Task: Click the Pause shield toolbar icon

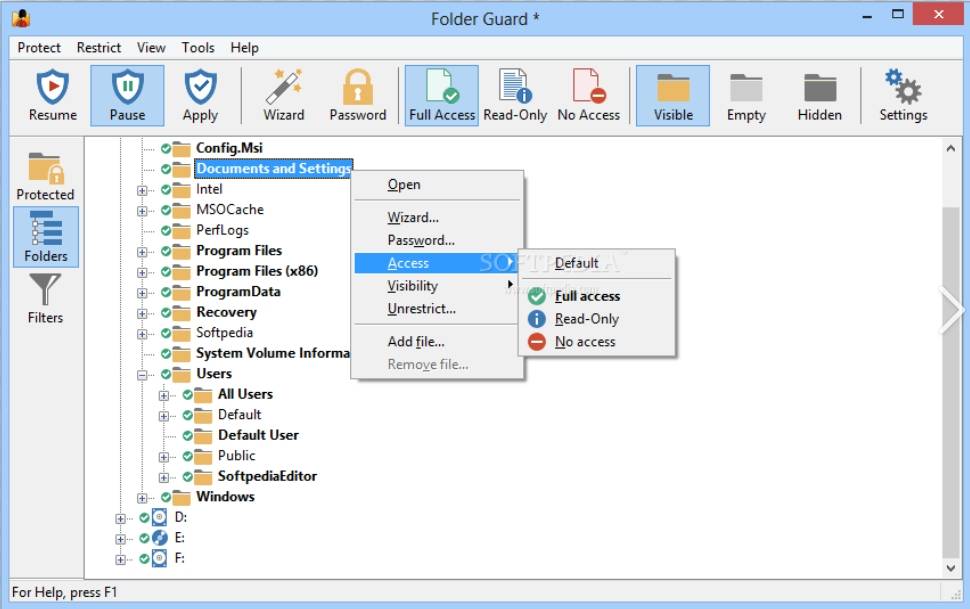Action: pyautogui.click(x=127, y=88)
